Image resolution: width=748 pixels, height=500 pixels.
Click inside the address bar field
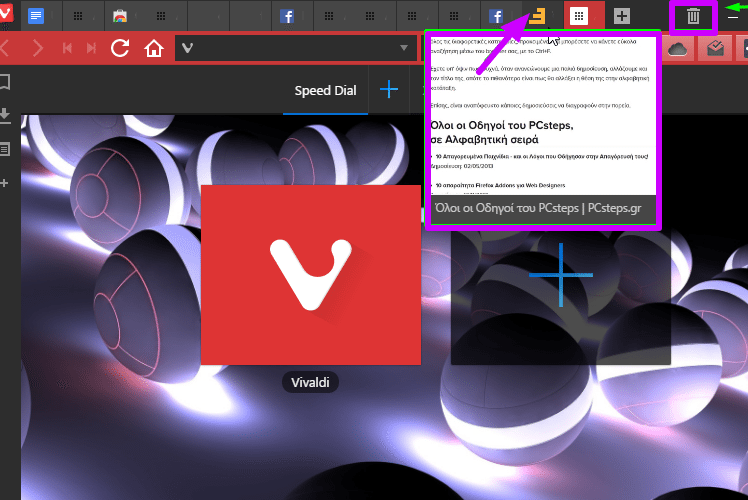click(x=296, y=48)
